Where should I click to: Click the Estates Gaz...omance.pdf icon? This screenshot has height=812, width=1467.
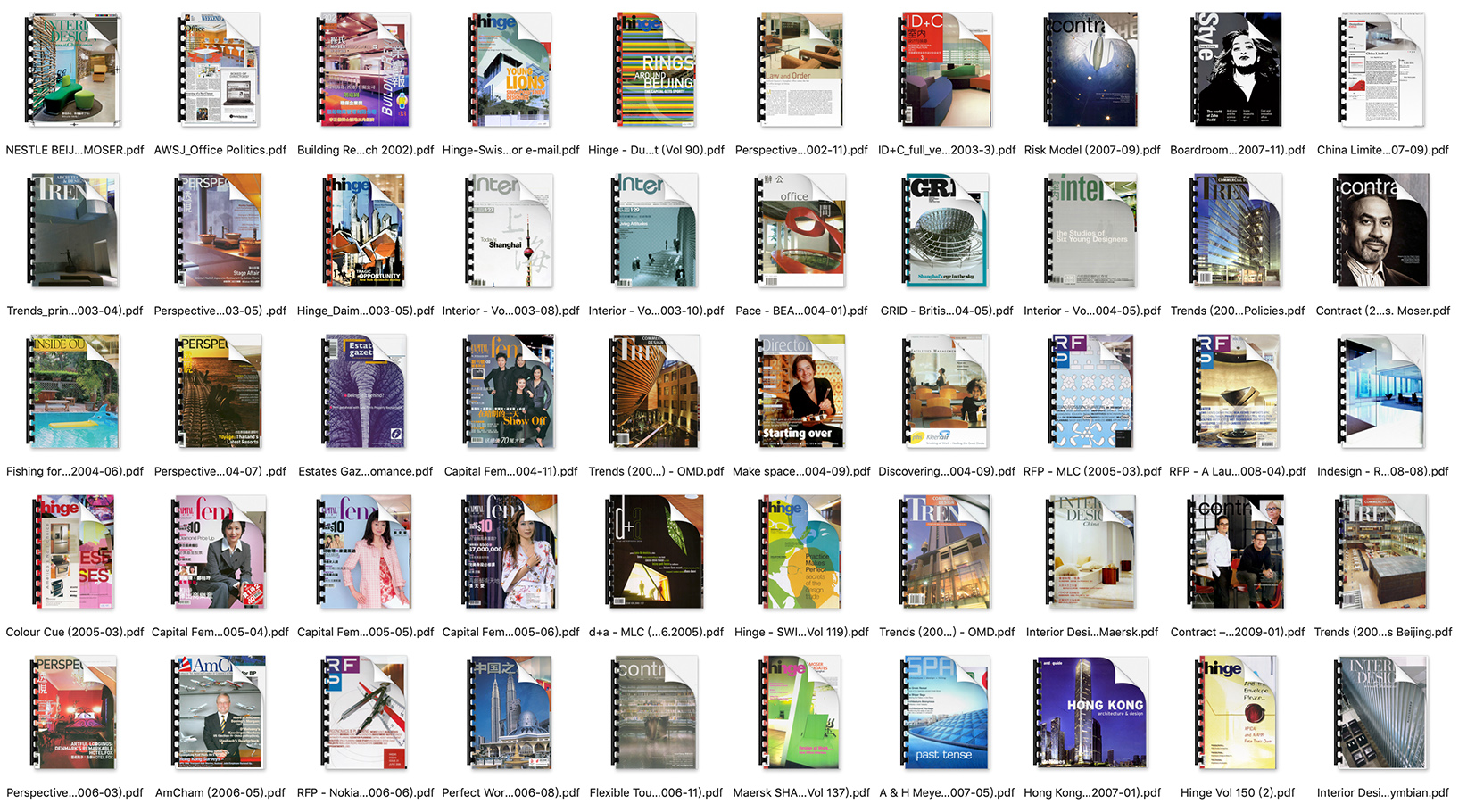[366, 391]
